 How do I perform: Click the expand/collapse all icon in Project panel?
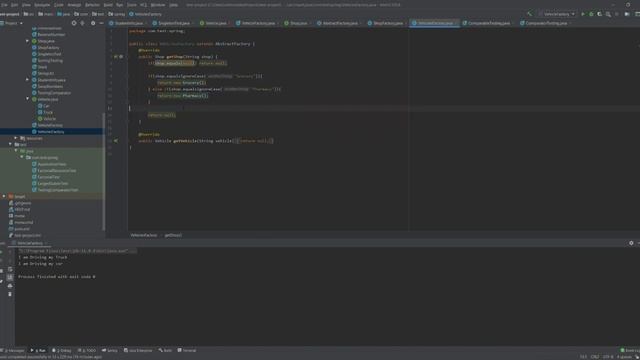(83, 23)
